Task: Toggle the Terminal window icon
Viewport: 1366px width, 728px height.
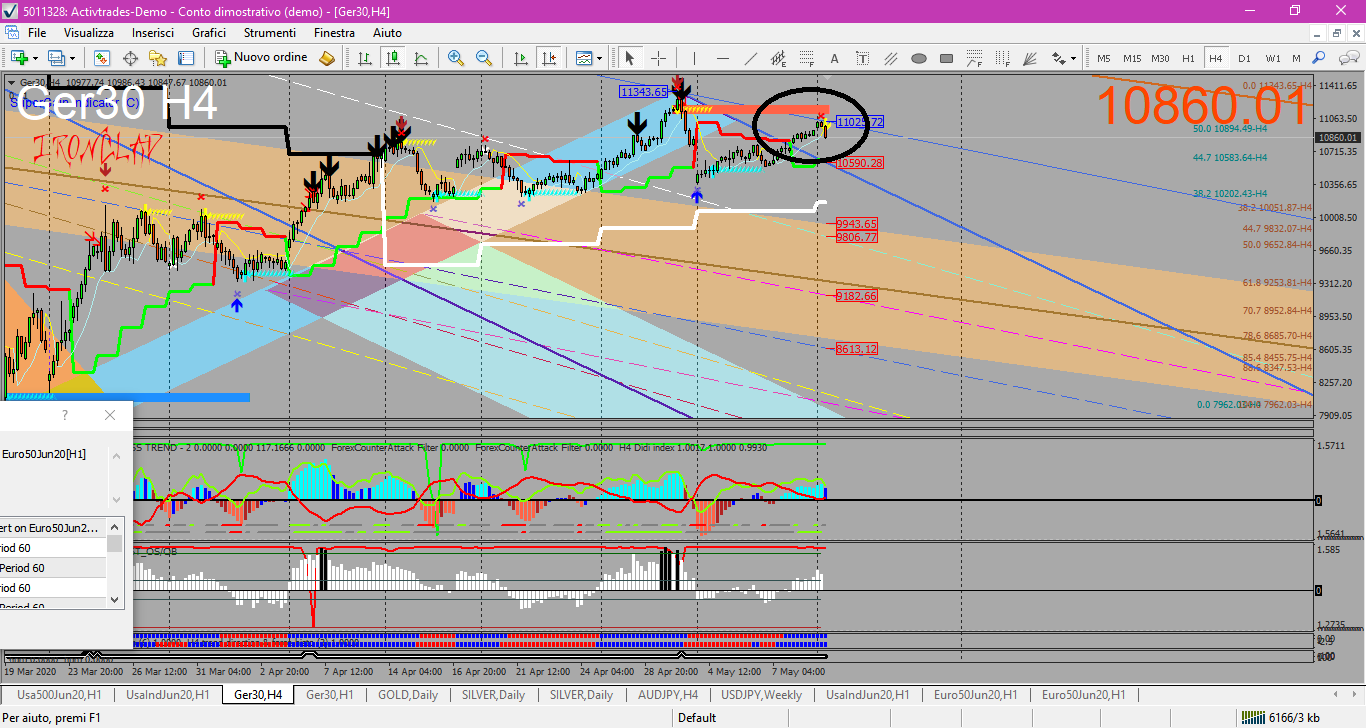Action: tap(185, 58)
